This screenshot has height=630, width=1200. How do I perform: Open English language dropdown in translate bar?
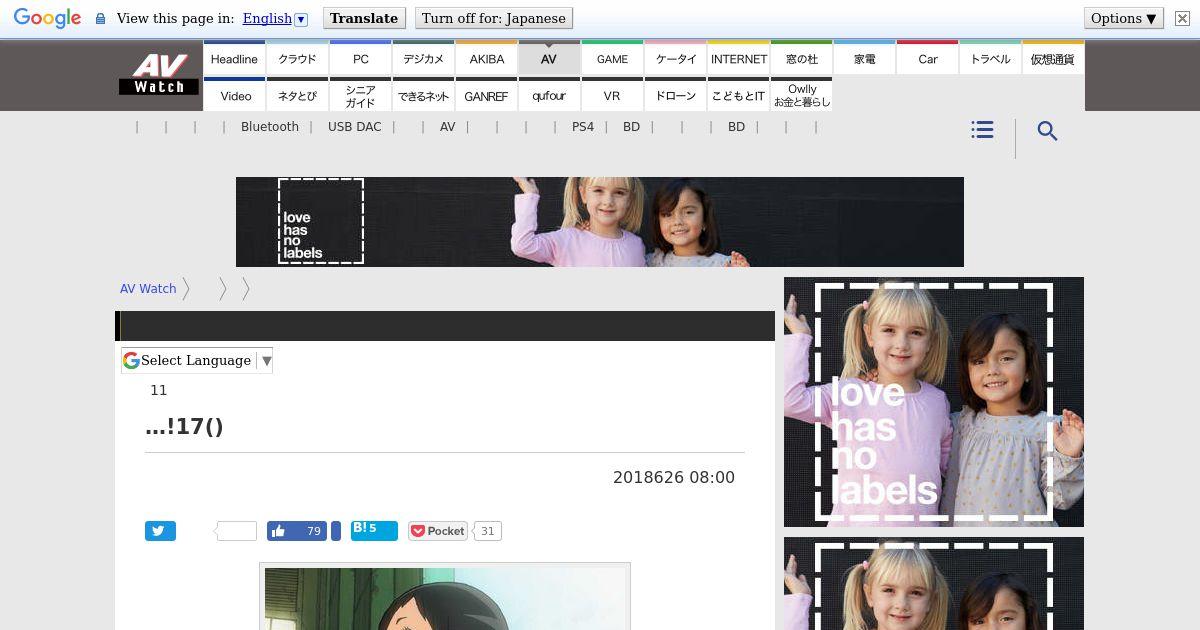click(x=275, y=18)
